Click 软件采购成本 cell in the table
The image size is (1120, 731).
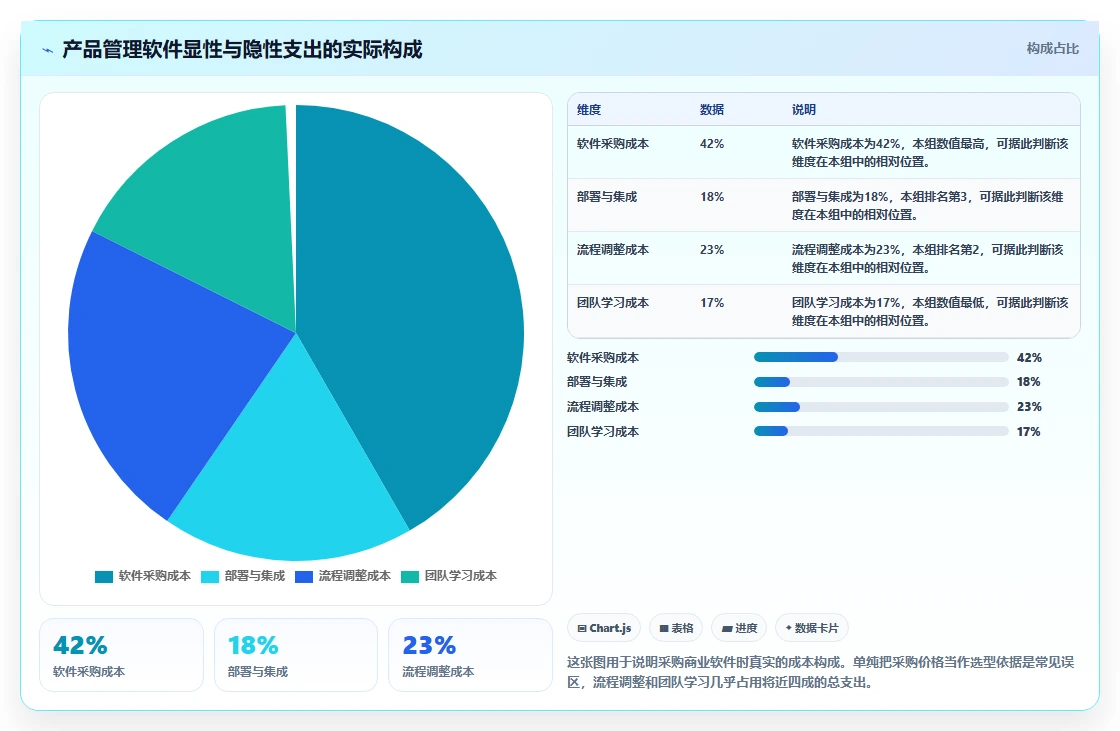click(x=613, y=144)
